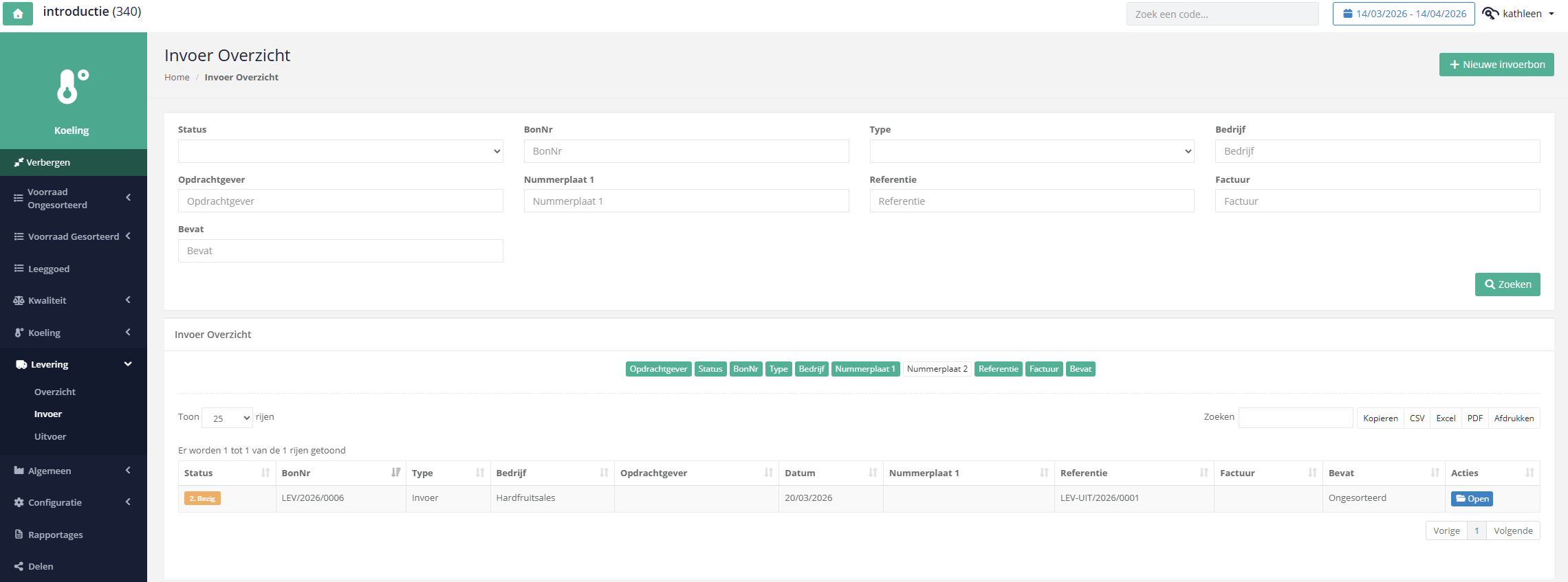Screen dimensions: 1568x582
Task: Click Verbergen to hide sidebar
Action: (74, 162)
